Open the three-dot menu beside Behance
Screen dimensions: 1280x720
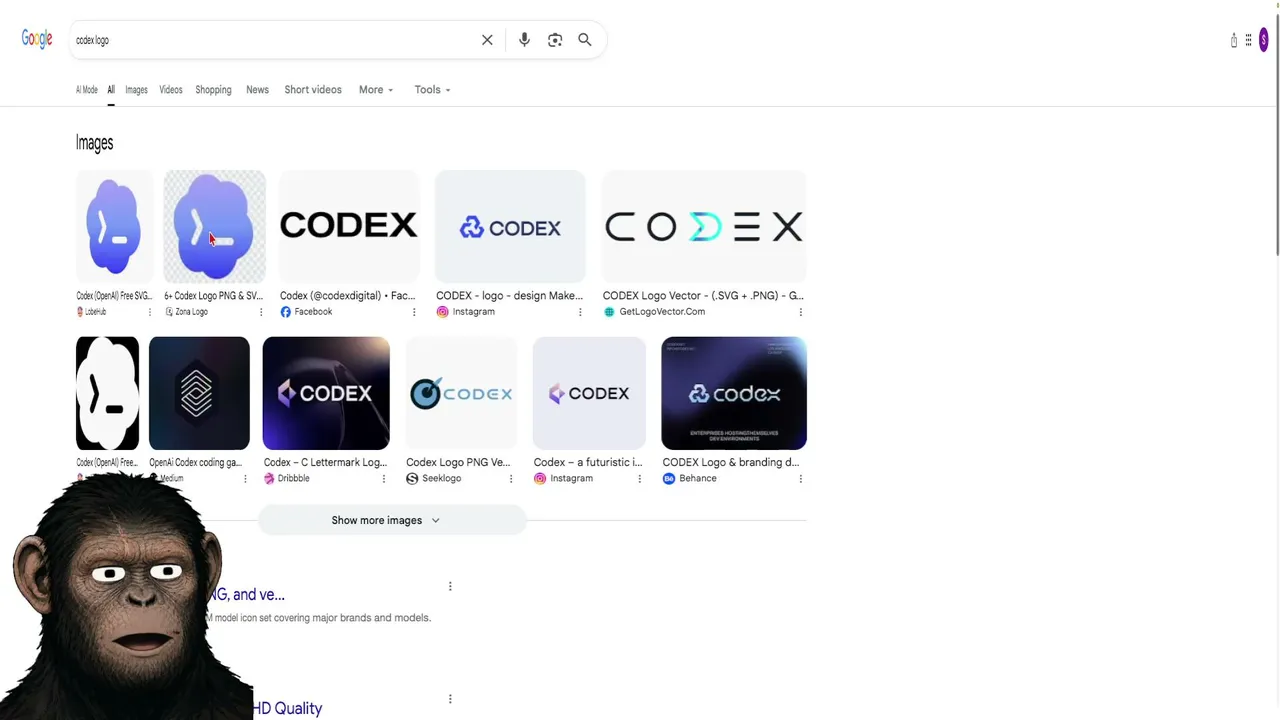tap(801, 479)
